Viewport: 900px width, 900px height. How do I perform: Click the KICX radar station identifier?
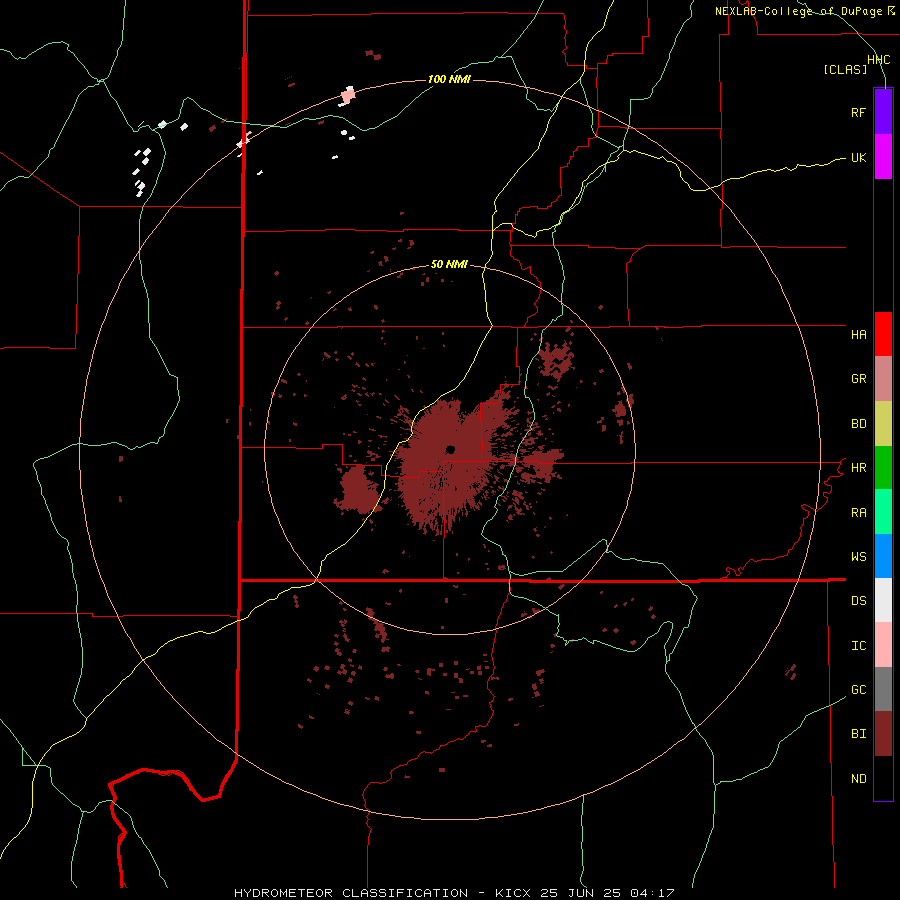(513, 893)
